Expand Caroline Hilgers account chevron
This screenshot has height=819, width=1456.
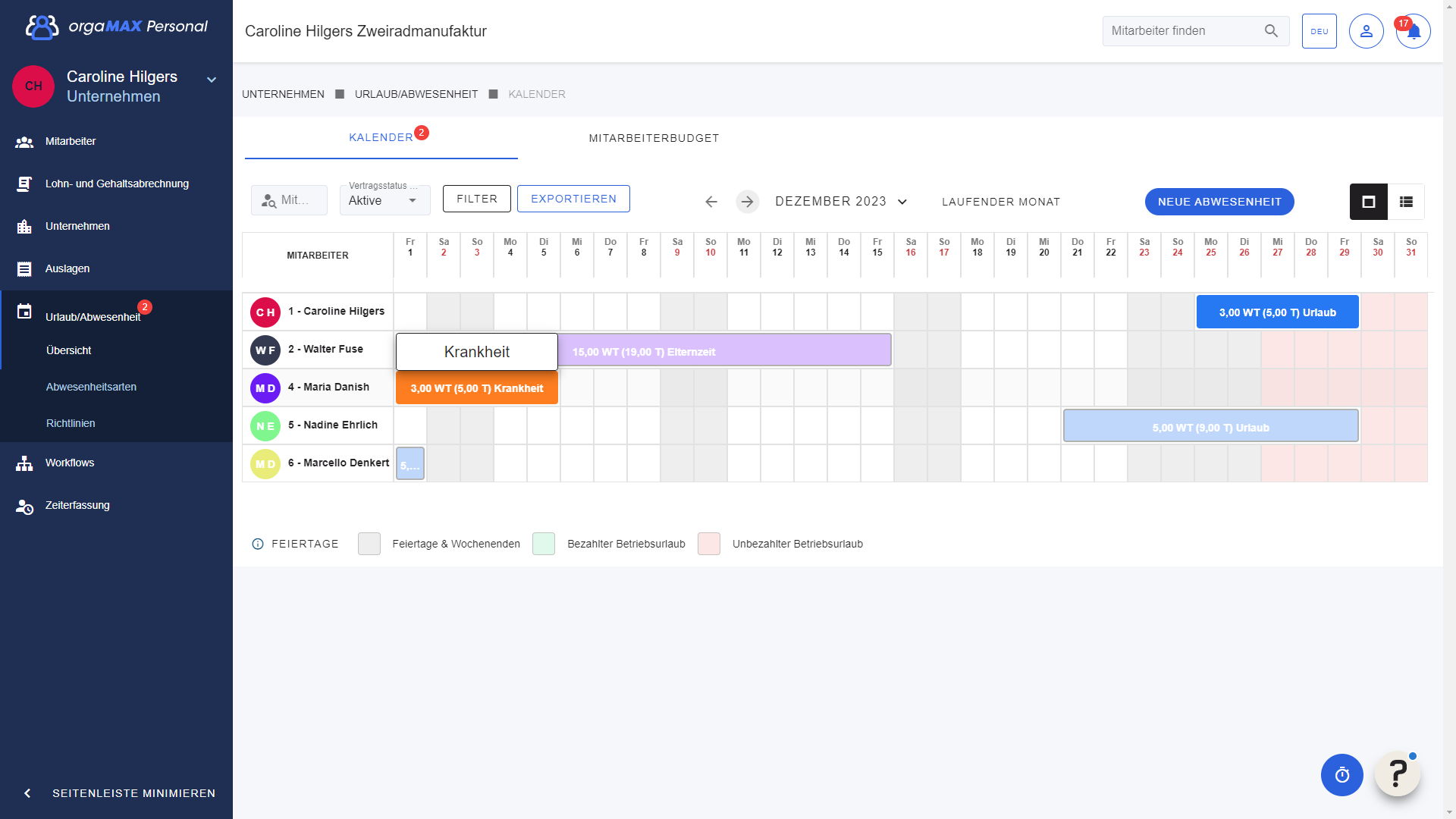[x=212, y=80]
